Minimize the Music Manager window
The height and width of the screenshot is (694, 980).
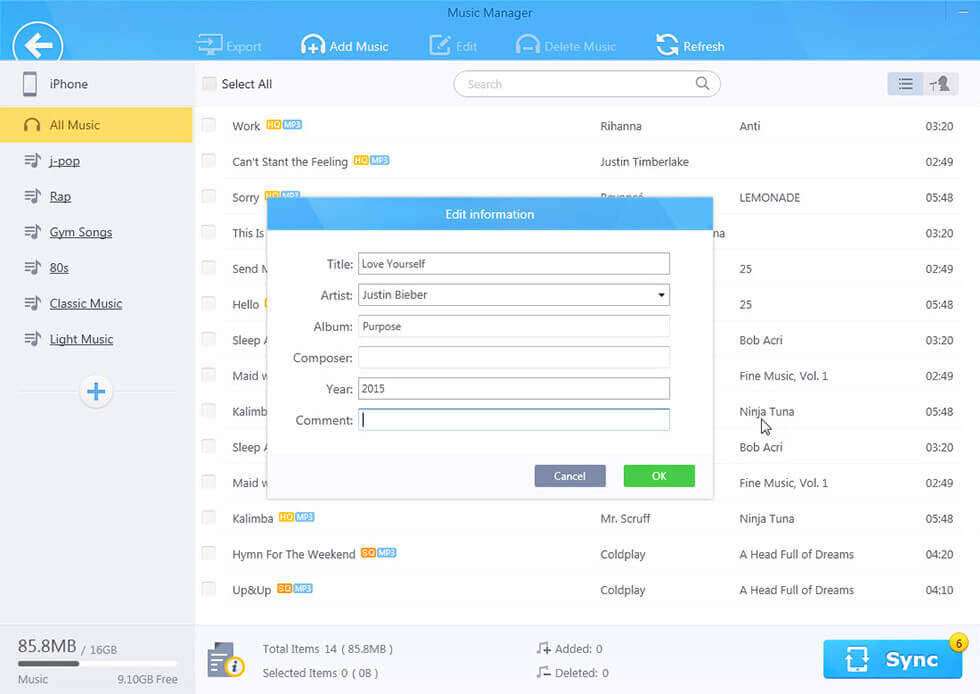tap(963, 12)
